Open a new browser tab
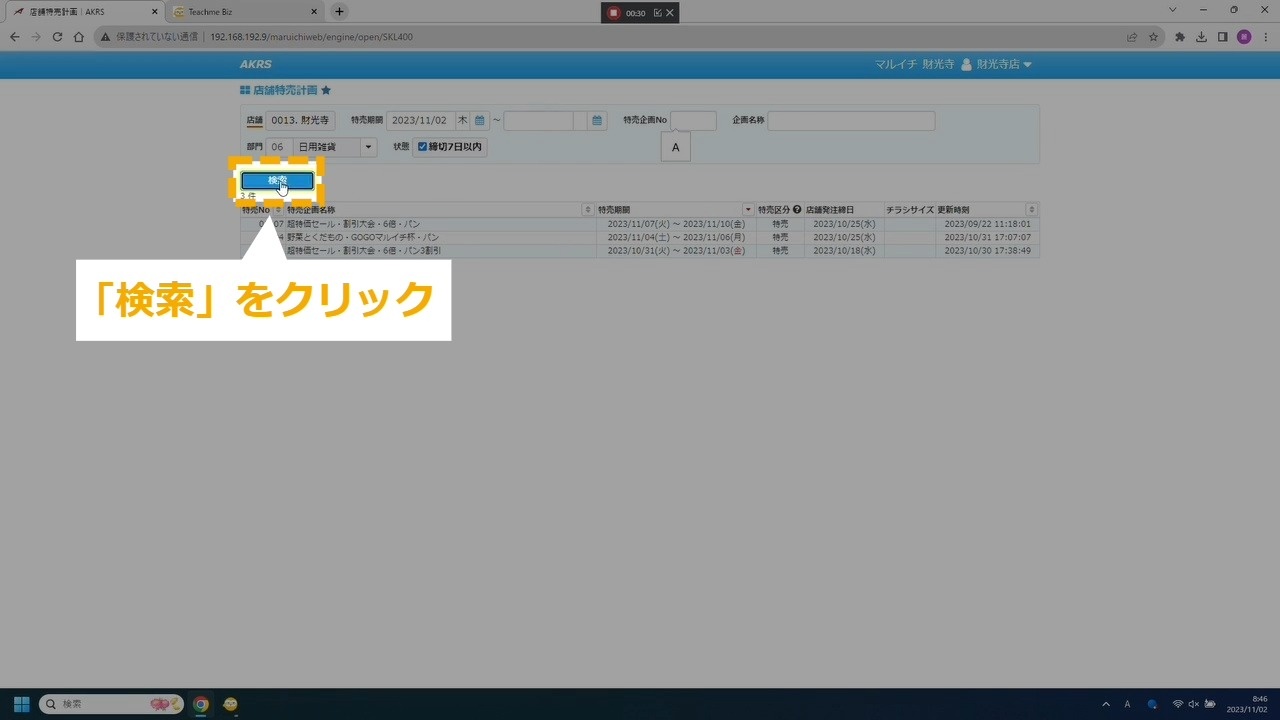This screenshot has width=1280, height=720. tap(339, 12)
